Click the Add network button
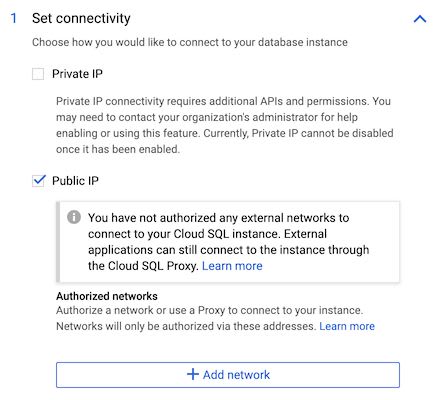The width and height of the screenshot is (441, 400). point(228,375)
